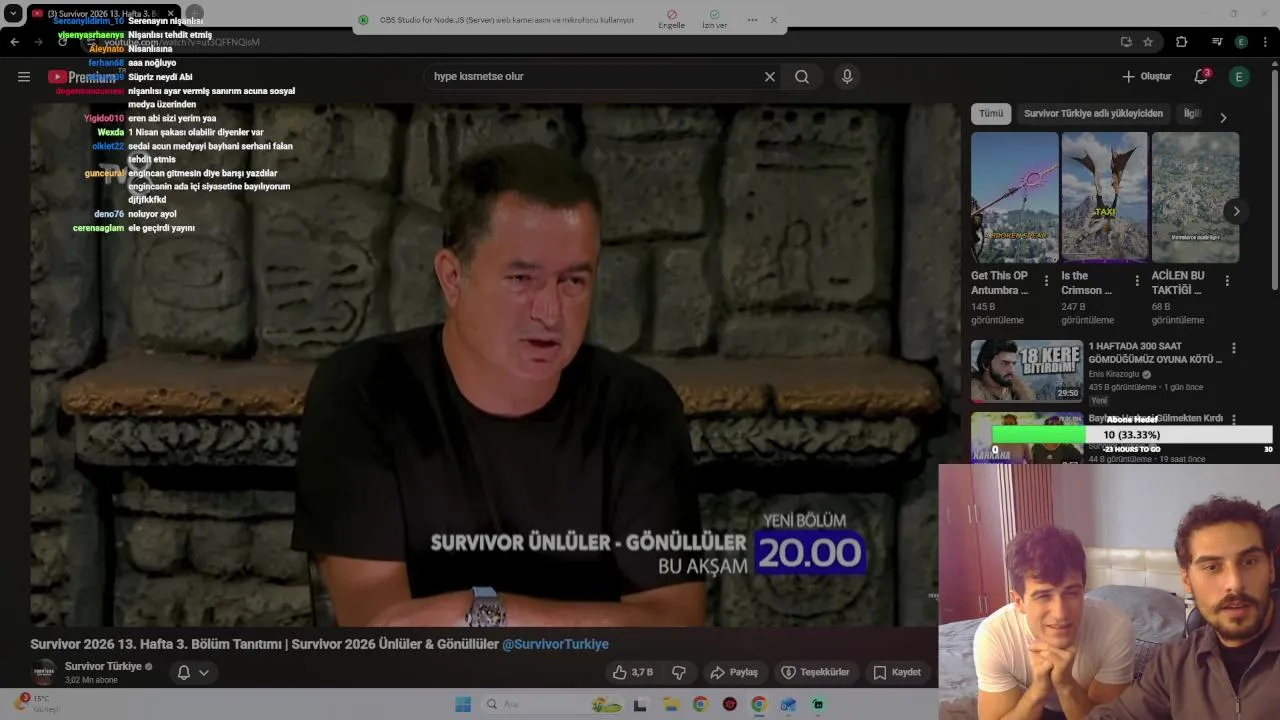Open more options for Is the Crimson video
The image size is (1280, 720).
(1136, 281)
